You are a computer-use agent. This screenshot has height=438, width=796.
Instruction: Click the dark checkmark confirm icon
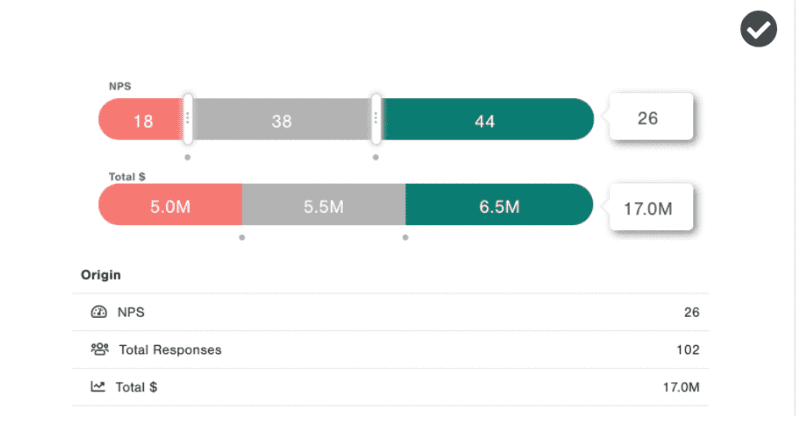pyautogui.click(x=758, y=29)
